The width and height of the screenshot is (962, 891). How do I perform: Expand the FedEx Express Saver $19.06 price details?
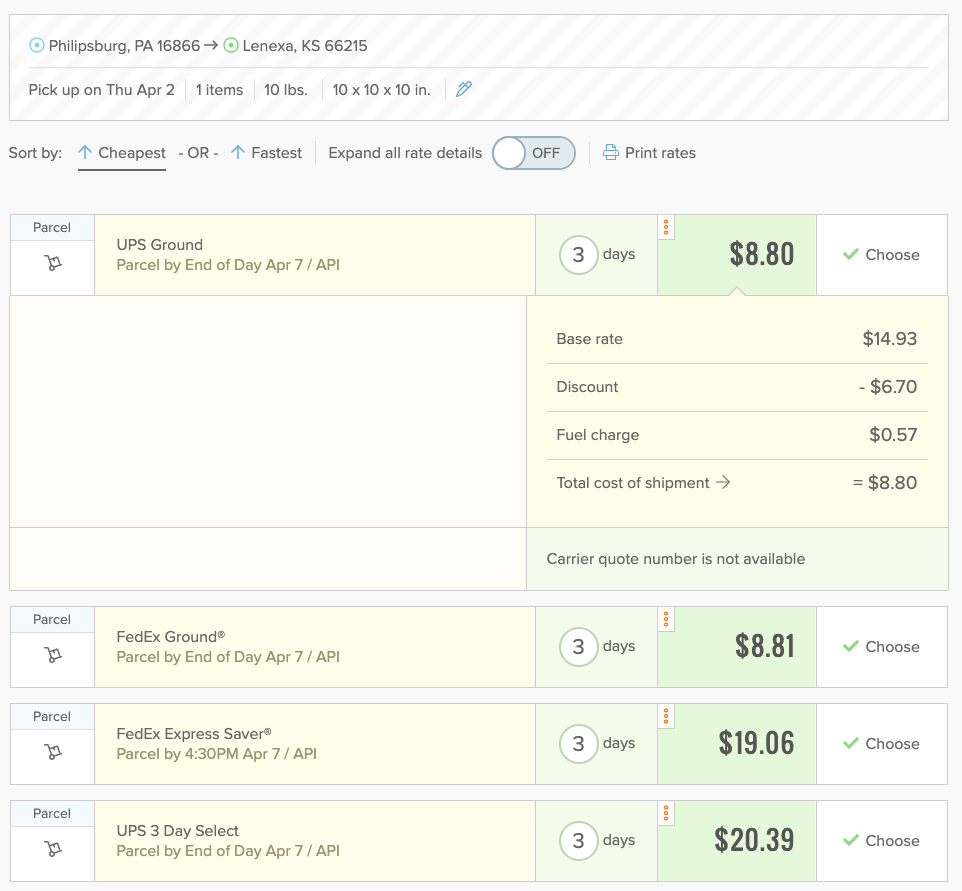(x=737, y=744)
